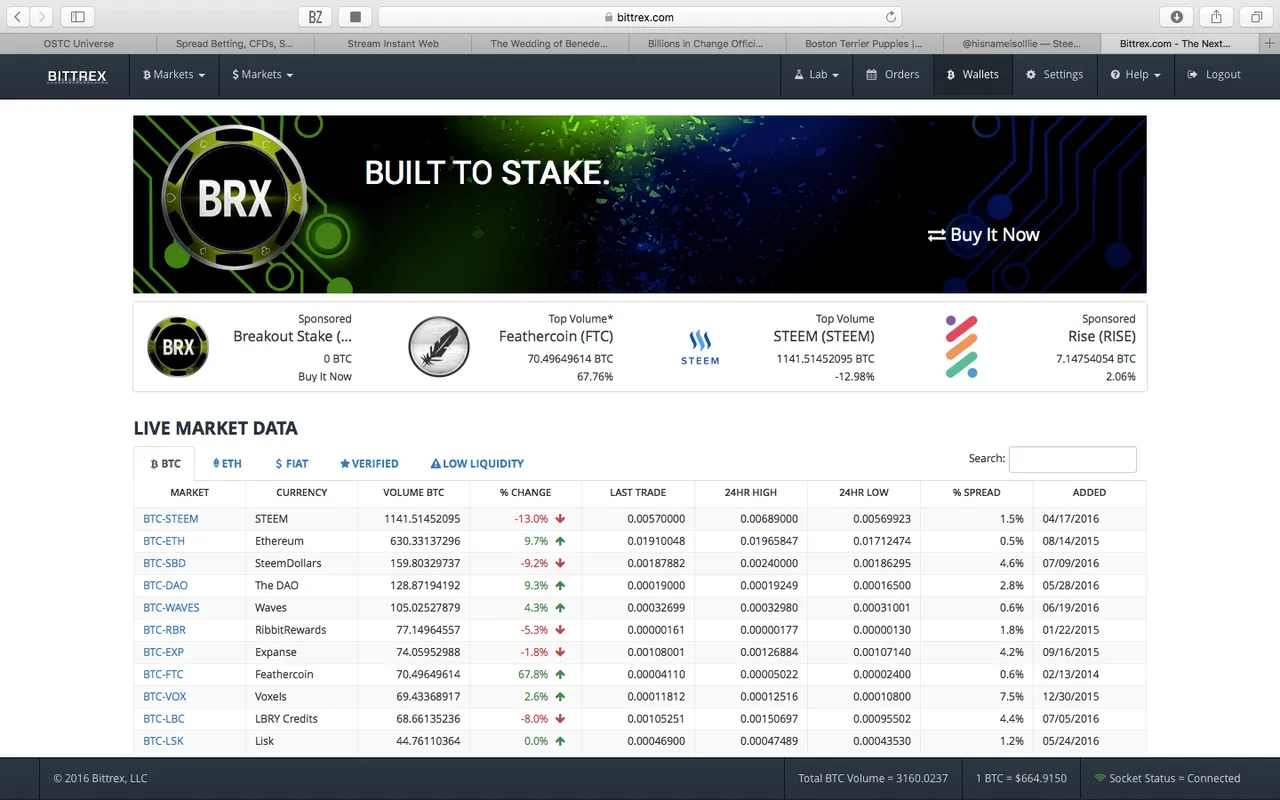This screenshot has height=800, width=1280.
Task: Click Buy It Now under Breakout Stake
Action: 325,377
